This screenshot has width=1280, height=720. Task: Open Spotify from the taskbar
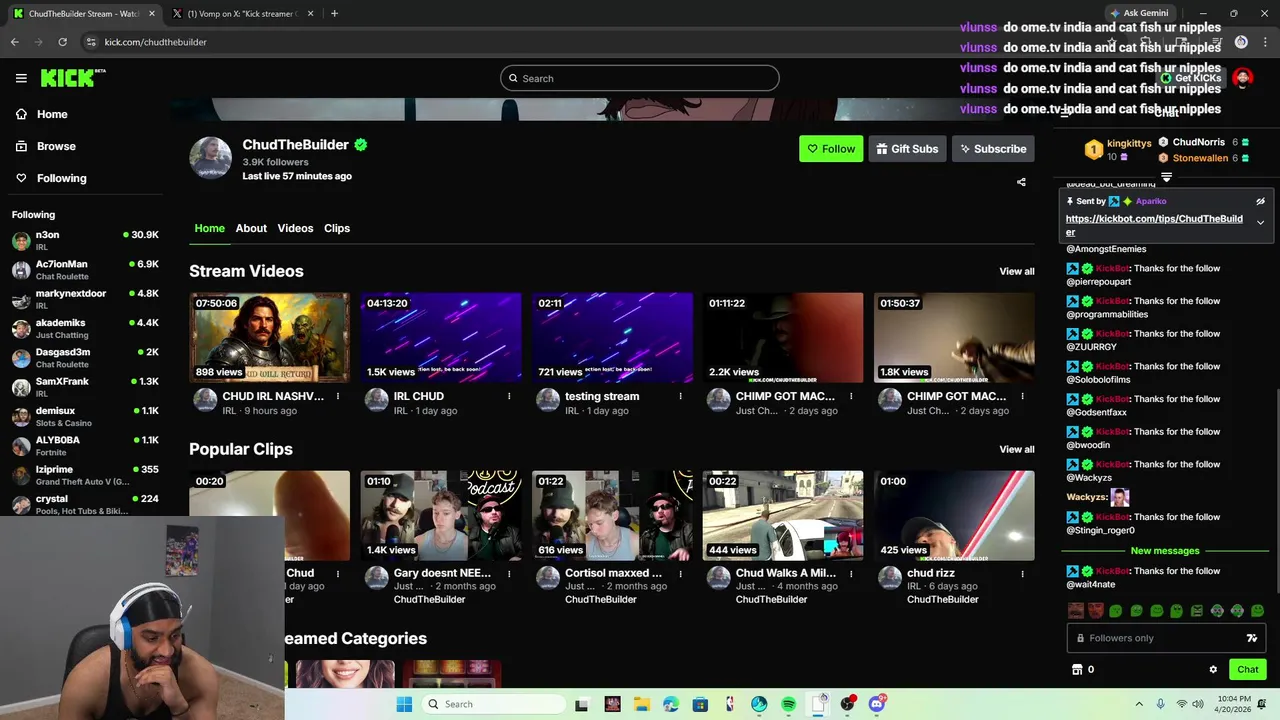coord(788,704)
